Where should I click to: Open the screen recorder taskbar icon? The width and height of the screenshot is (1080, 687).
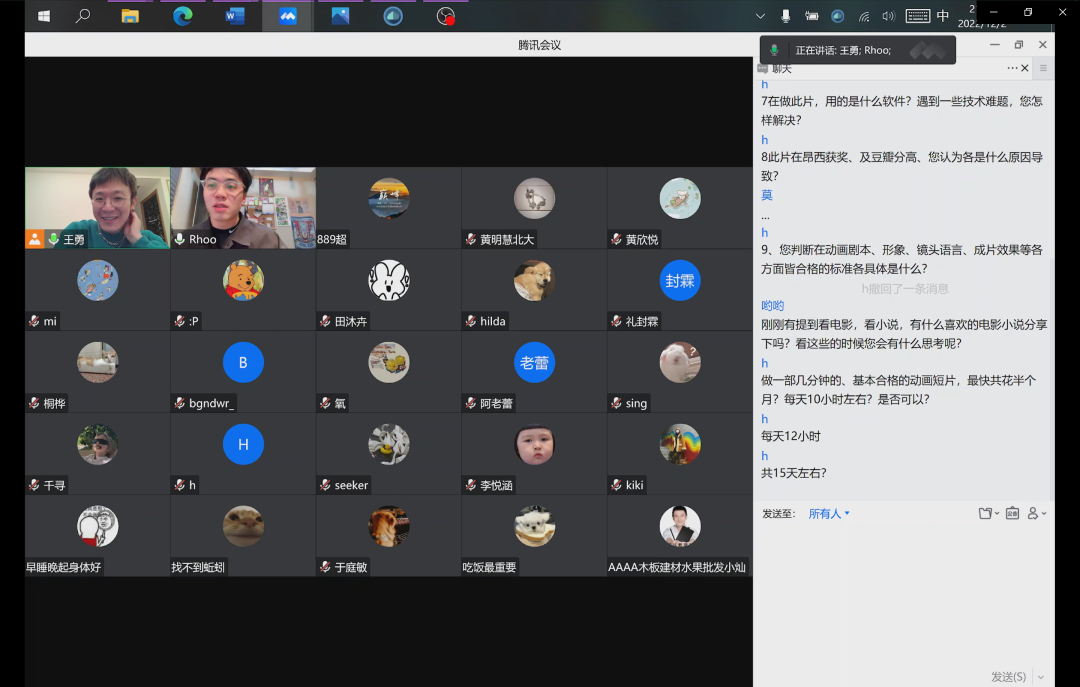click(446, 16)
